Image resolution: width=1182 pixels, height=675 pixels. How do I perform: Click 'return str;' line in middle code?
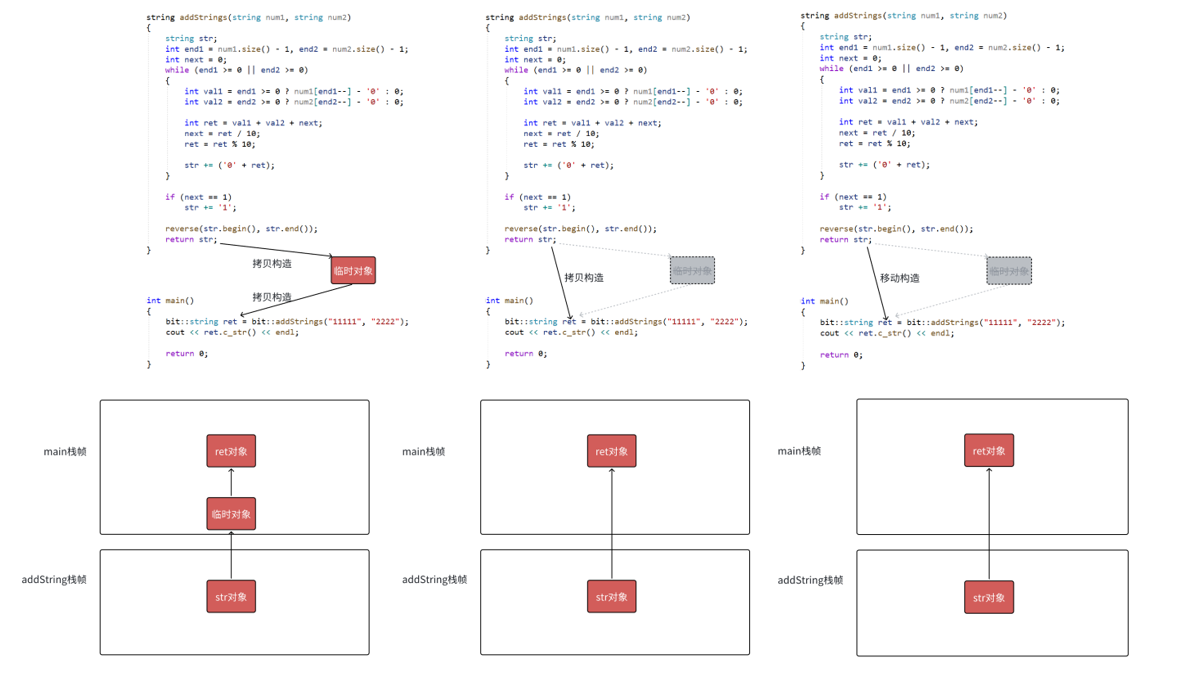531,239
